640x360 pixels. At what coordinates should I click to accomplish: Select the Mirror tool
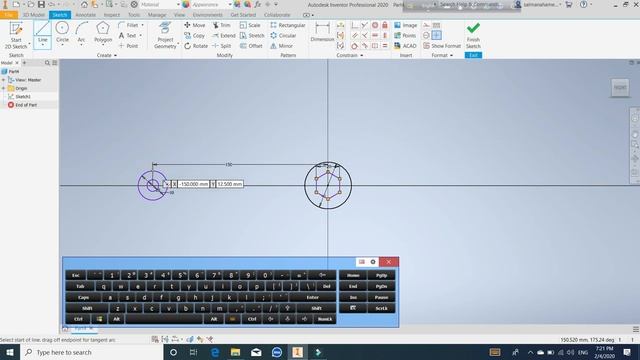coord(281,46)
